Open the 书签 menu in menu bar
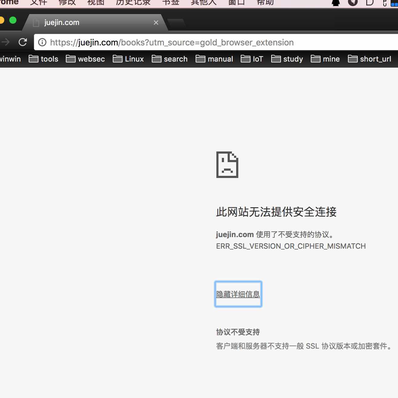Screen dimensions: 398x398 tap(171, 3)
